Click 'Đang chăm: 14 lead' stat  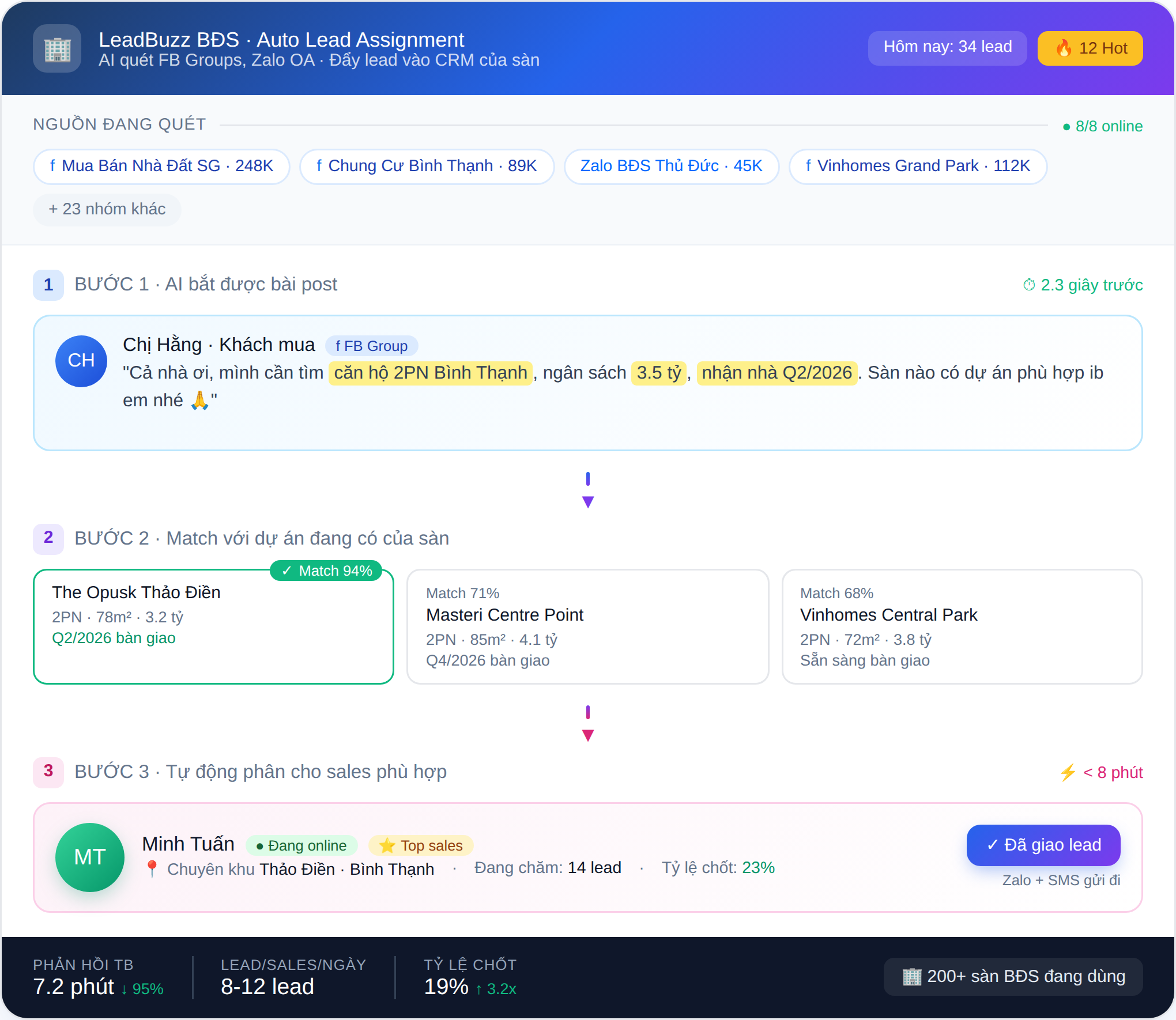[548, 868]
